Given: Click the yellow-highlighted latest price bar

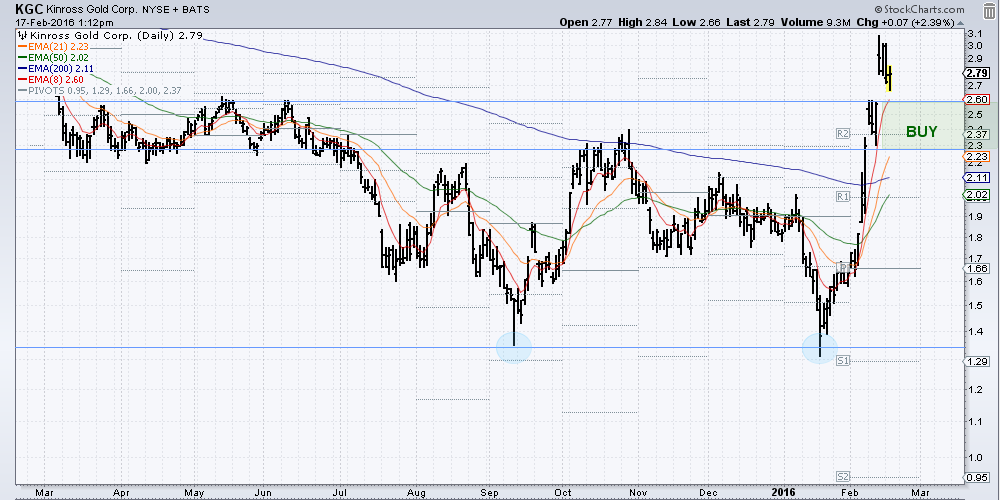Looking at the screenshot, I should [889, 78].
